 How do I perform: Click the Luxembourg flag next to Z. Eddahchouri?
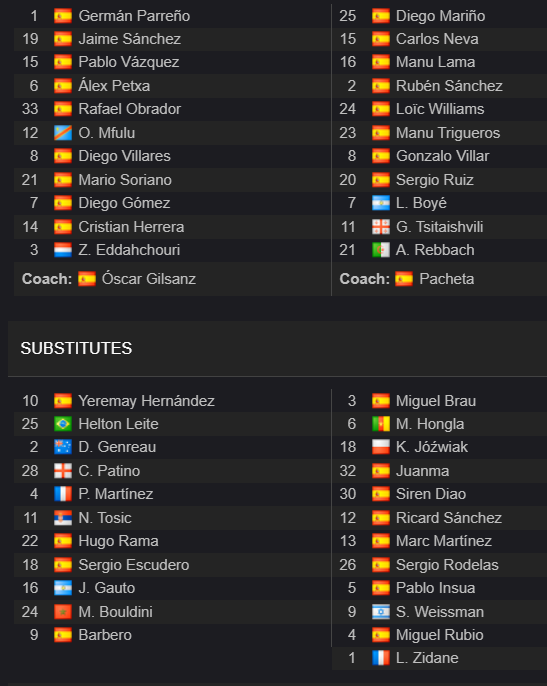[x=63, y=250]
